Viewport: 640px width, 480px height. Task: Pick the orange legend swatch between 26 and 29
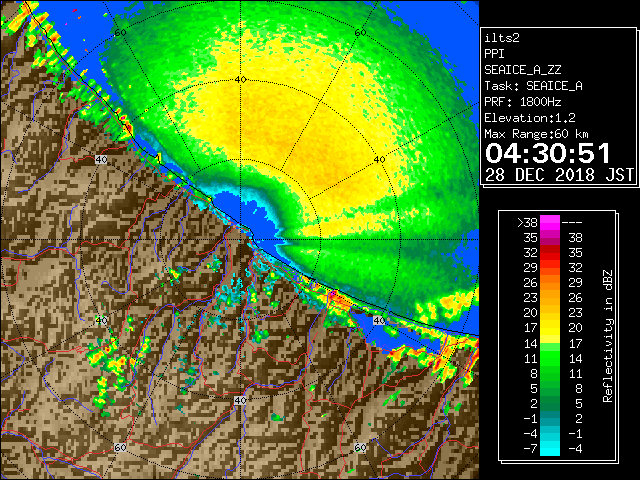[x=550, y=283]
